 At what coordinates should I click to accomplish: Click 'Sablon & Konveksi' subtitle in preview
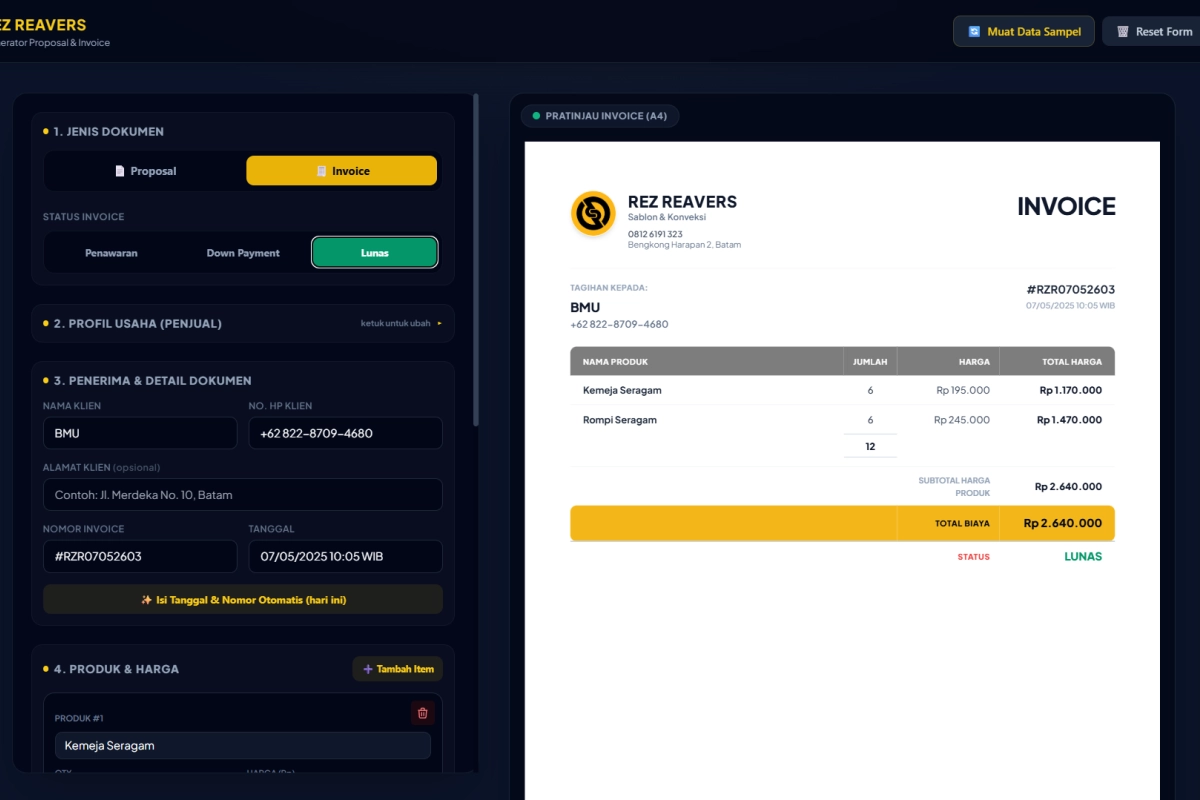[667, 217]
